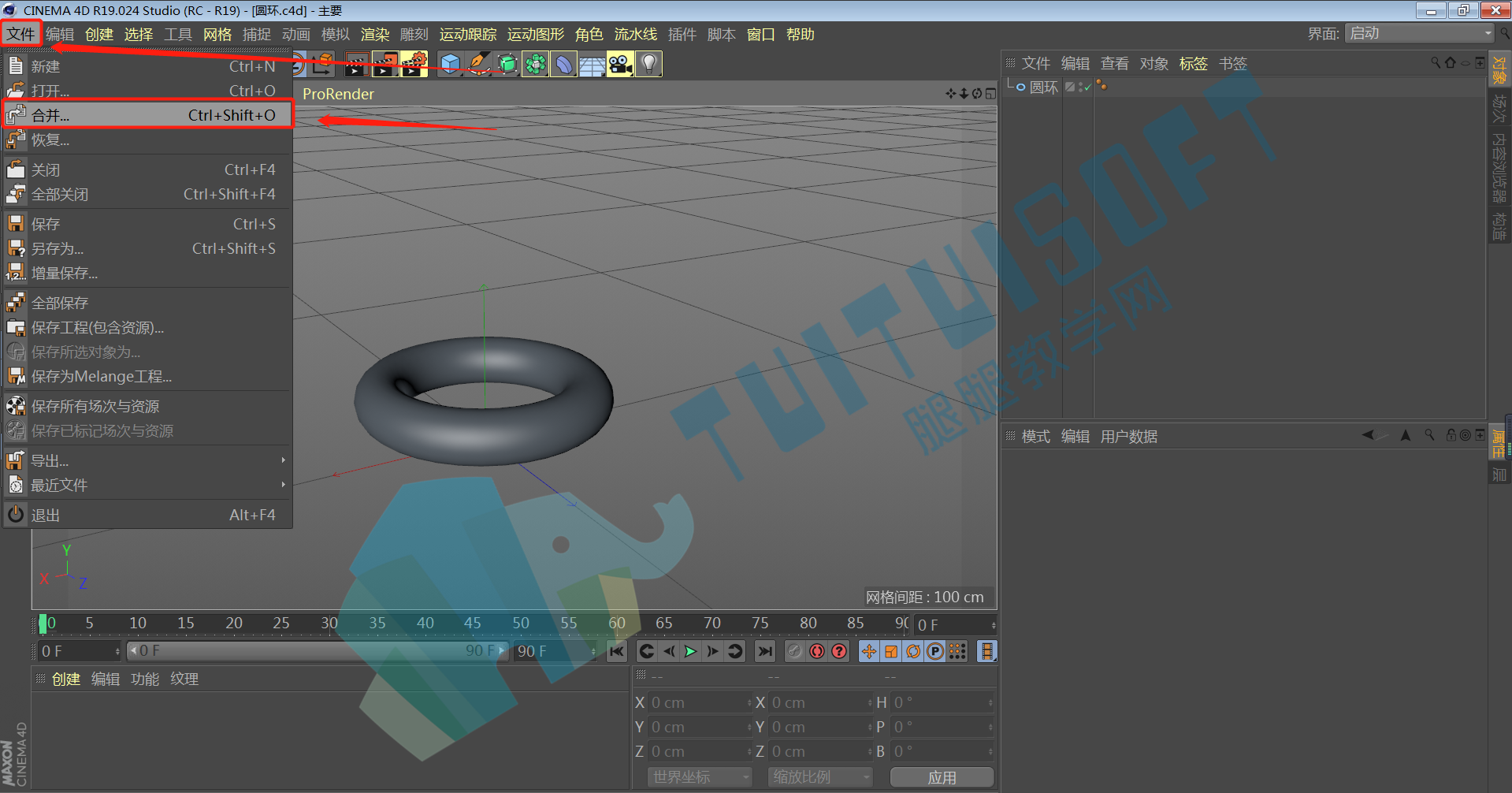Open the Edit Render Settings gear clapperboard icon

[x=414, y=64]
